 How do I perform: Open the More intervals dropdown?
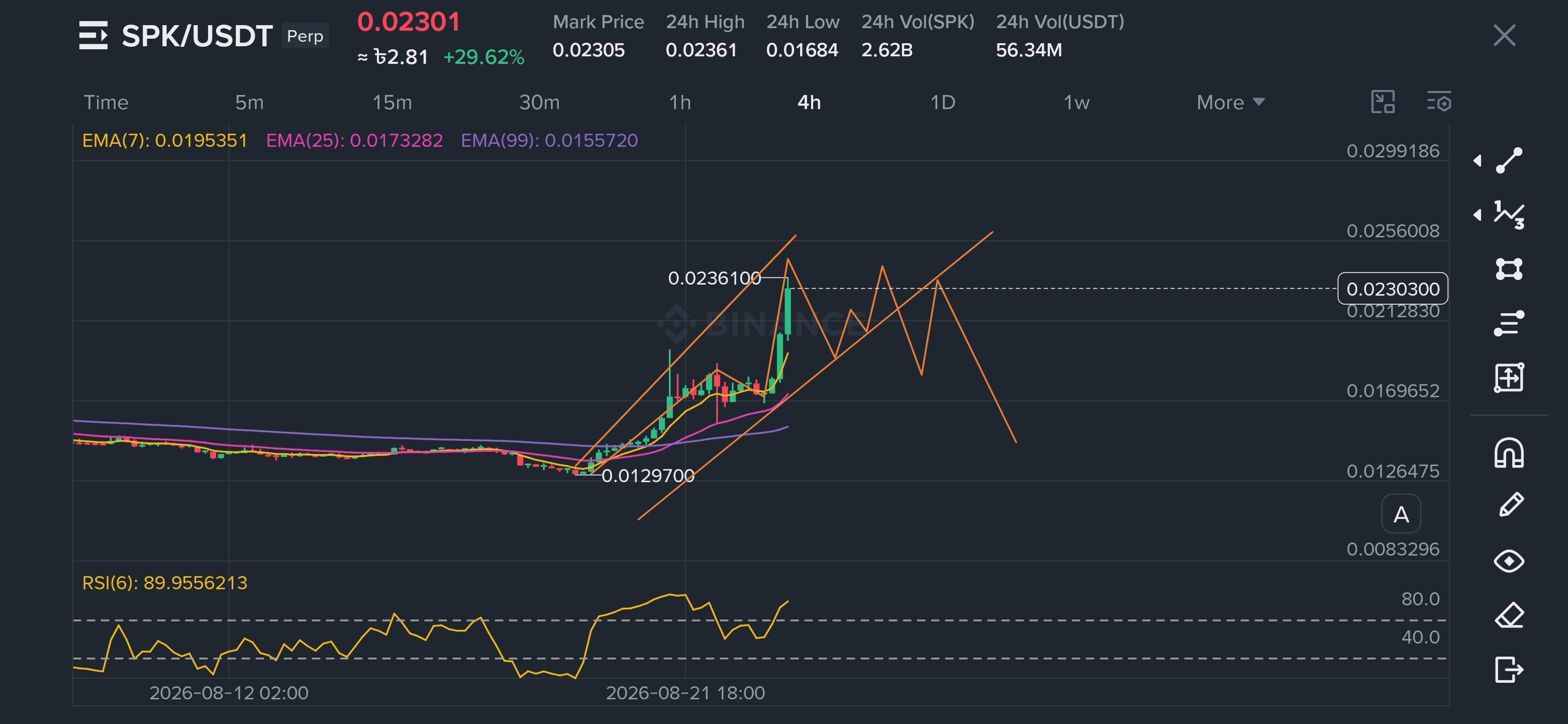point(1230,102)
